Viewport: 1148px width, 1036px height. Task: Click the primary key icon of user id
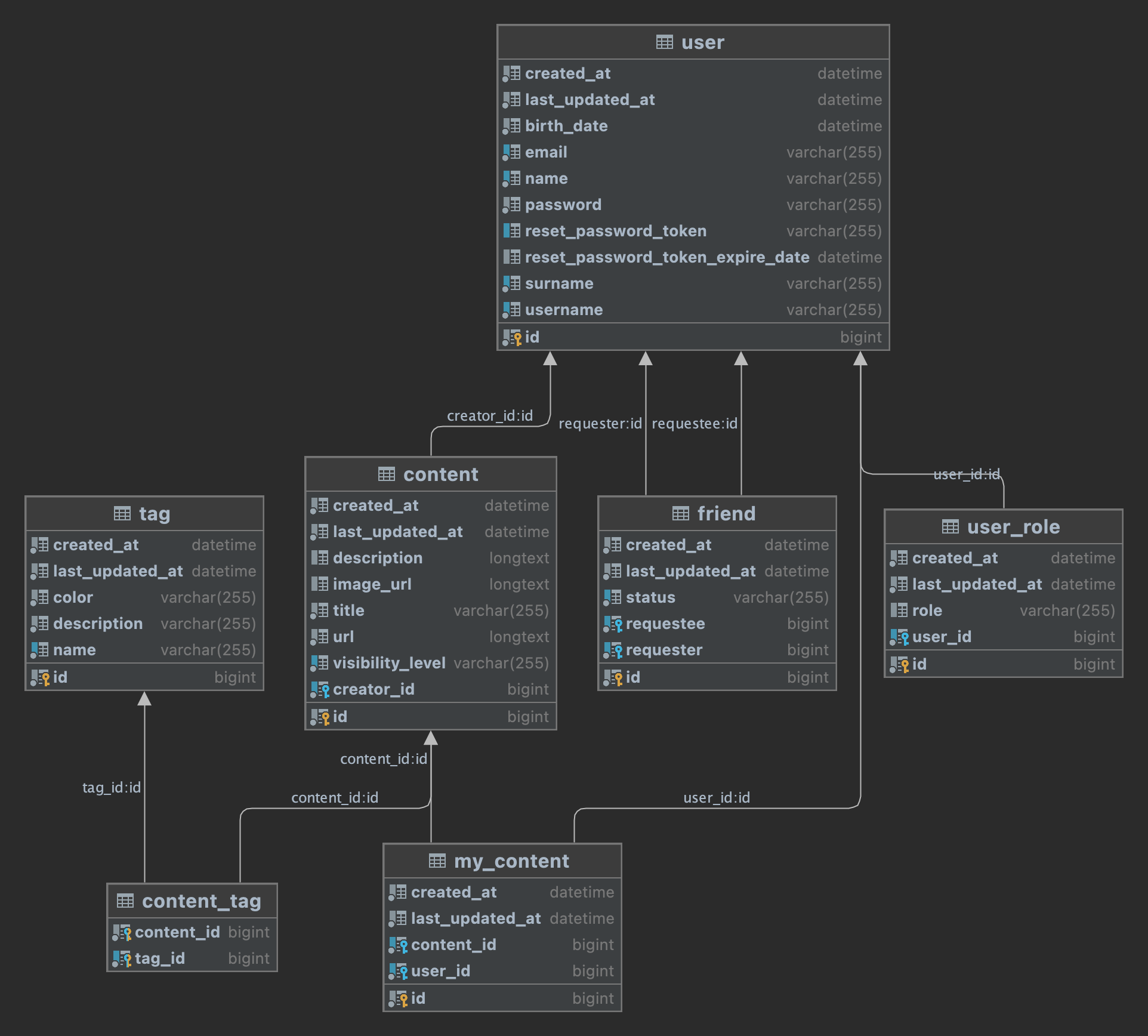pos(512,338)
